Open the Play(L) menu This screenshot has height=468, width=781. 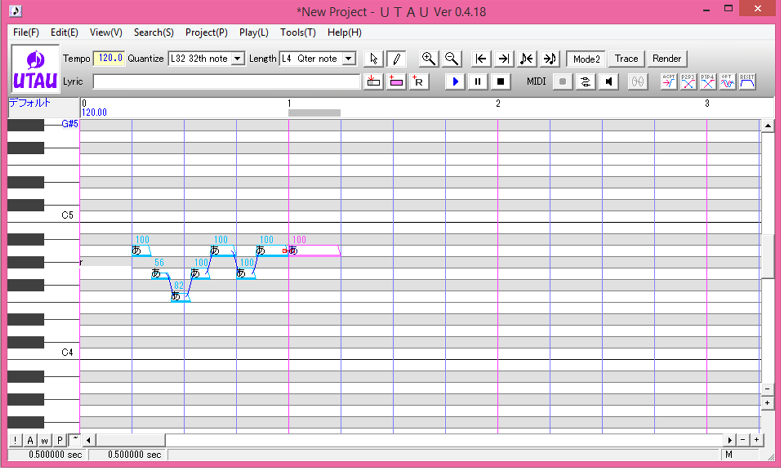point(254,32)
